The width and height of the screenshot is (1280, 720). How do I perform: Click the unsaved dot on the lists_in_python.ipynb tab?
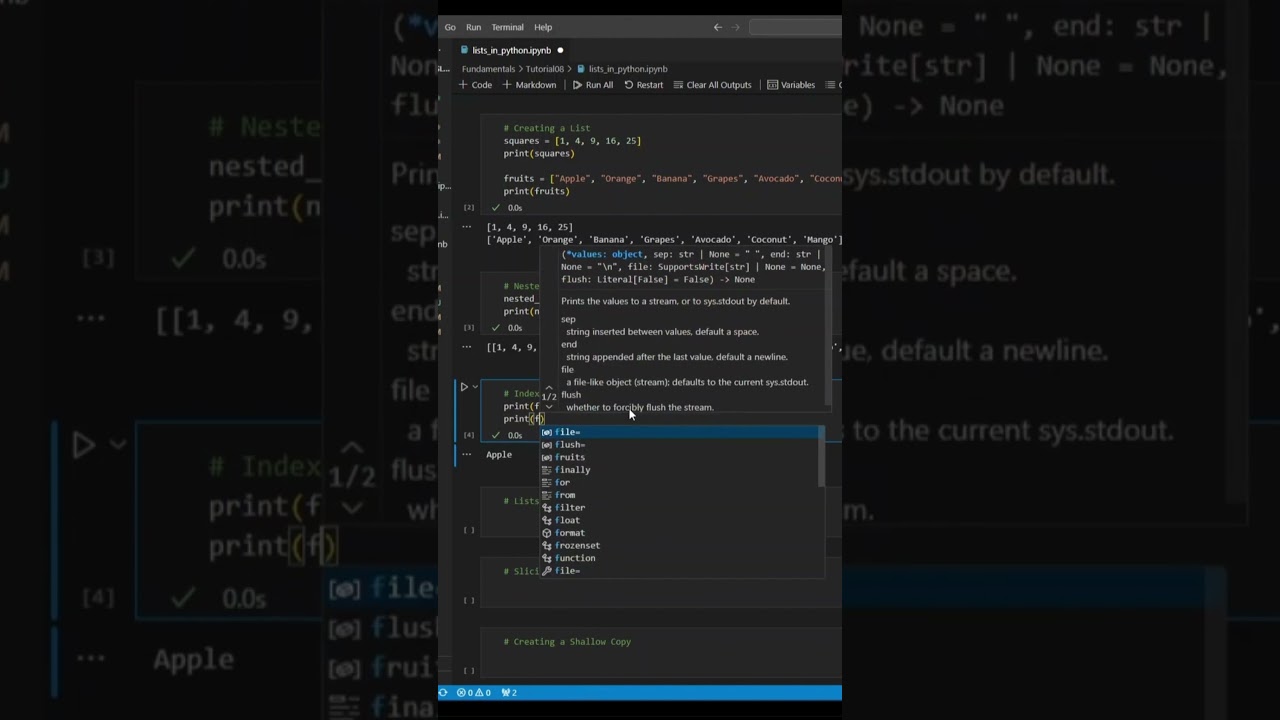pyautogui.click(x=560, y=50)
